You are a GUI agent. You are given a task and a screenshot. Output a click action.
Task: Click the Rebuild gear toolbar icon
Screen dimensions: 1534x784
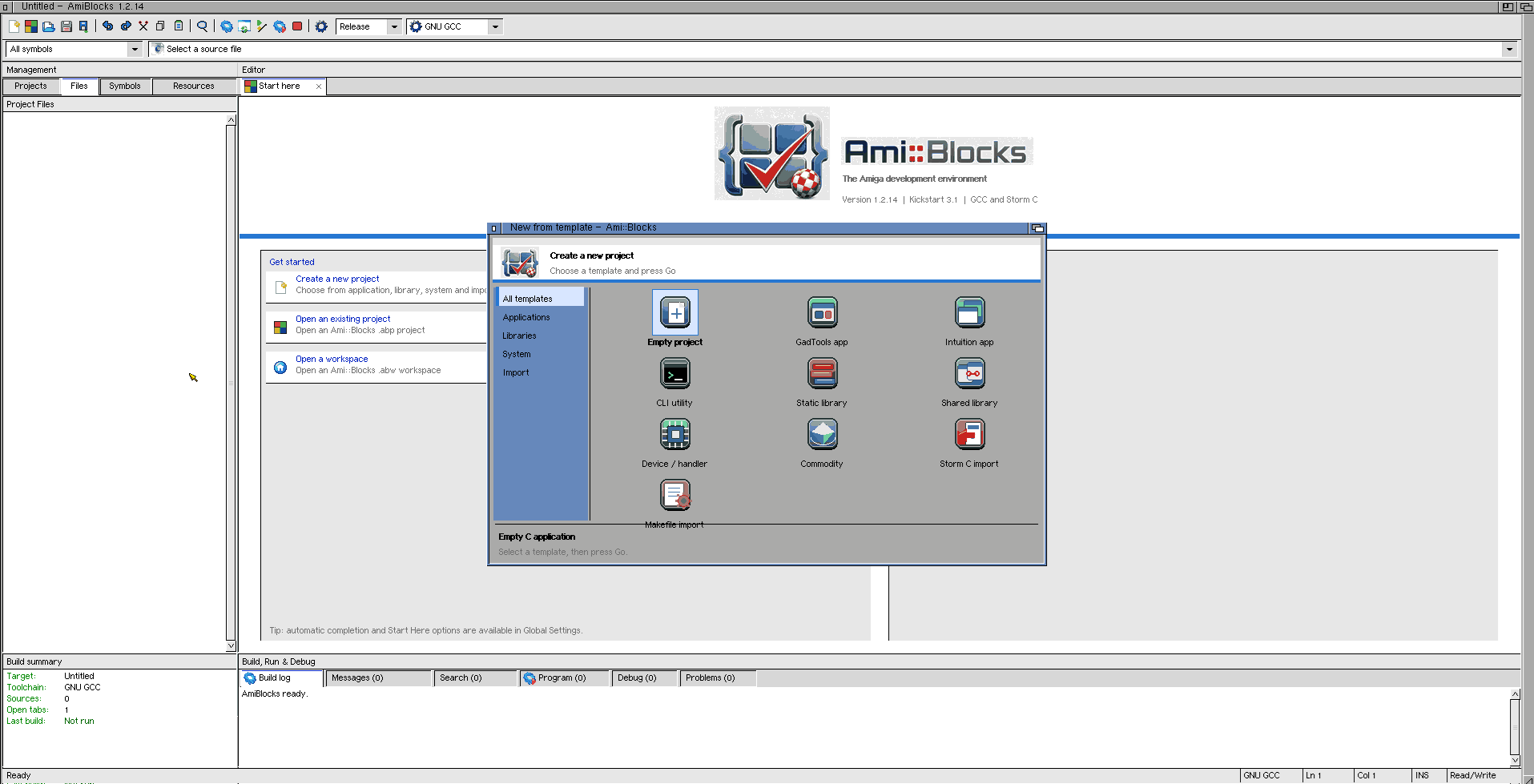tap(280, 26)
